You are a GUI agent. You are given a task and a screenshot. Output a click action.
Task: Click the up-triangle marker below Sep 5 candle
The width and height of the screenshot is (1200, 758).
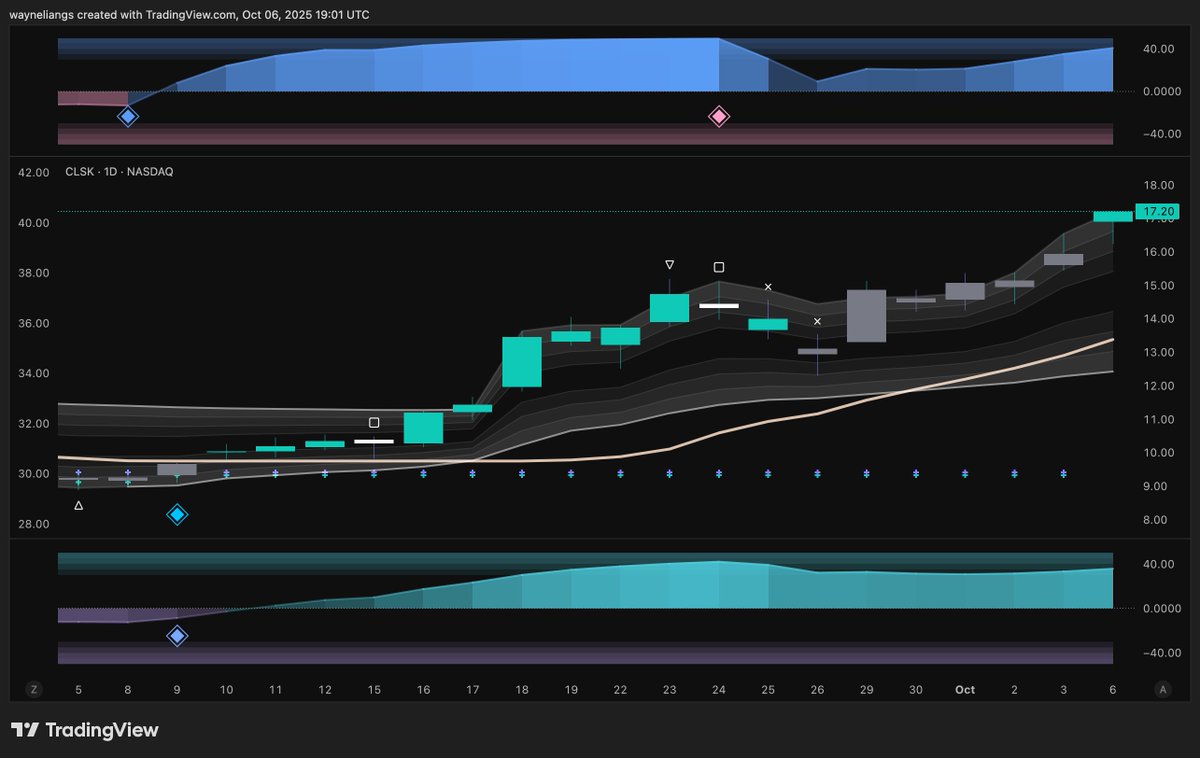pos(79,506)
